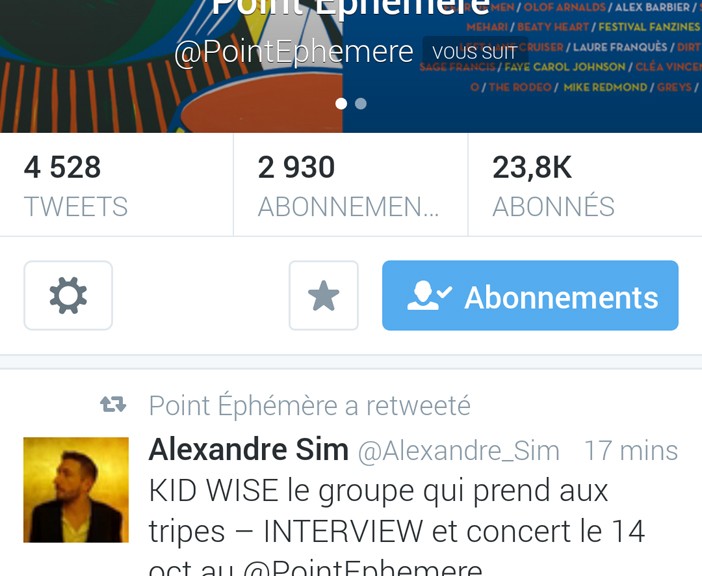Screen dimensions: 702x576
Task: Open Alexandre Sim's profile picture
Action: click(x=76, y=490)
